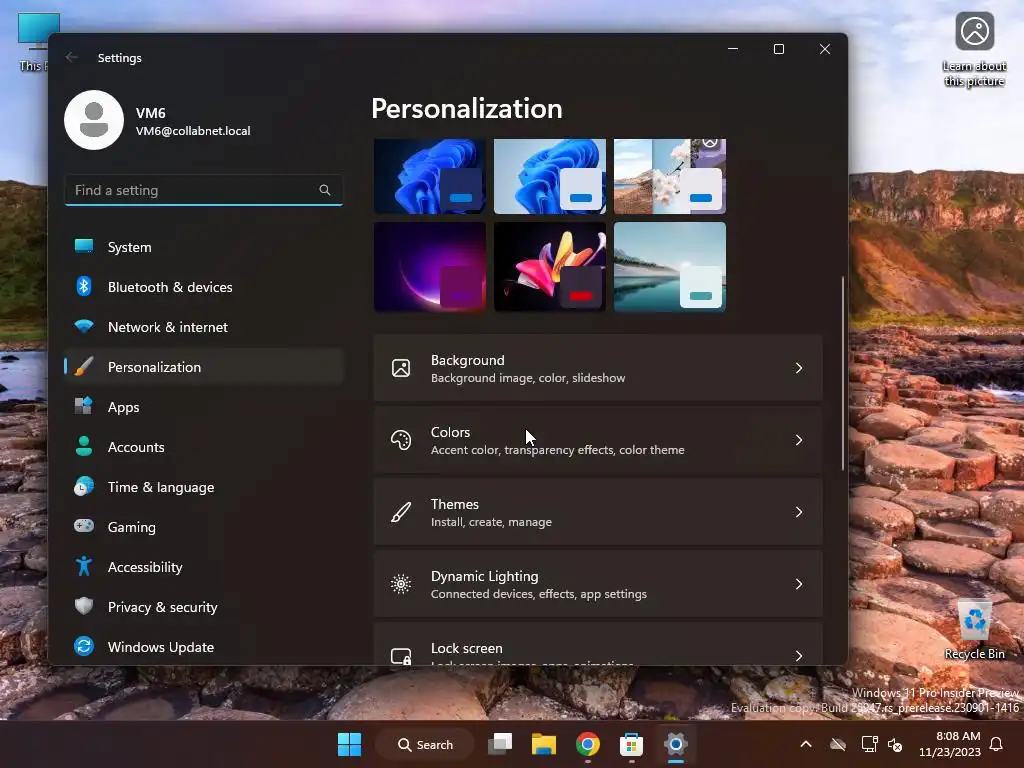The image size is (1024, 768).
Task: Open the Accounts settings category
Action: tap(204, 447)
